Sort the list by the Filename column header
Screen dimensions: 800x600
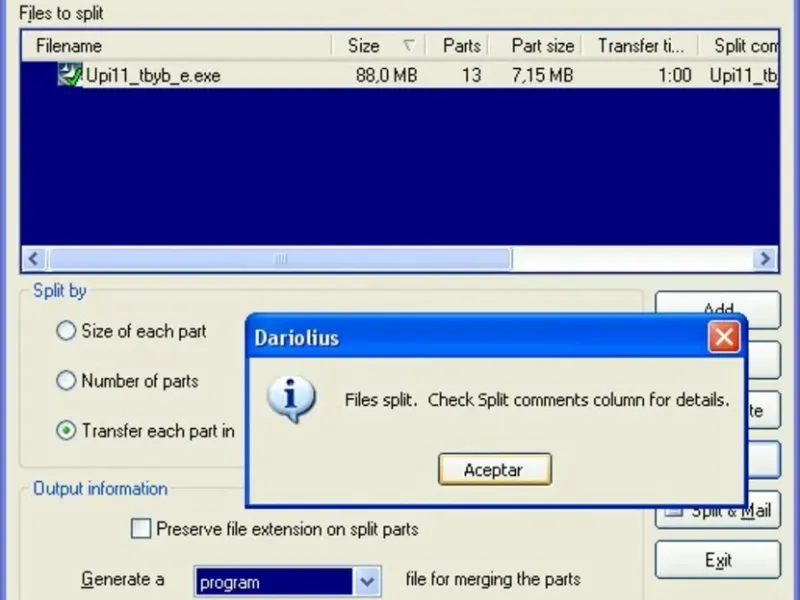(177, 46)
